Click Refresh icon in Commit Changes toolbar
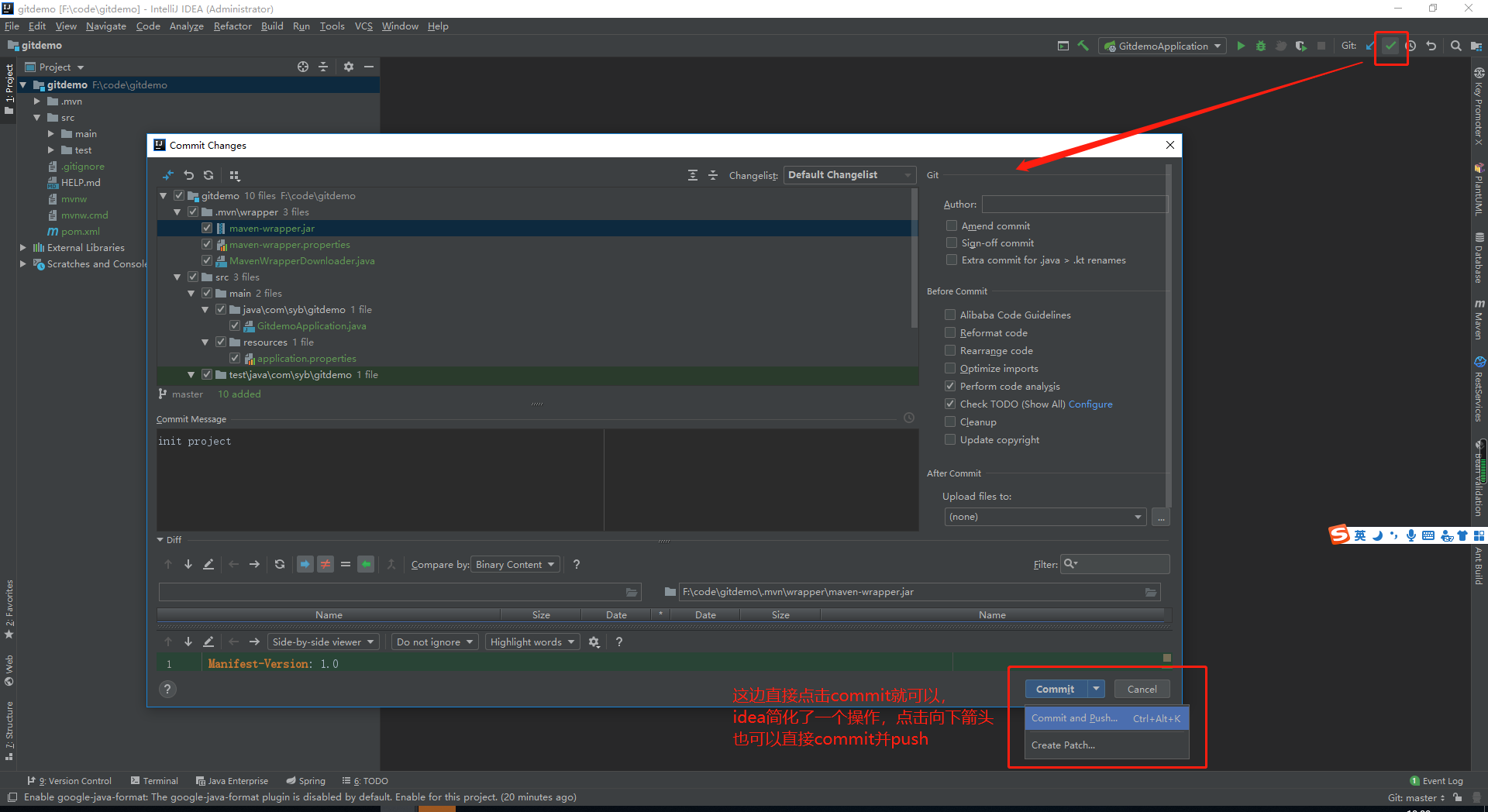The width and height of the screenshot is (1488, 812). coord(208,175)
